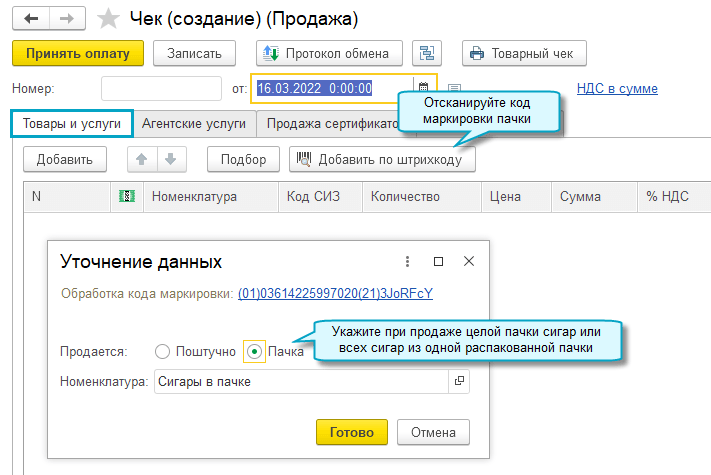Click Отмена button in dialog
Image resolution: width=711 pixels, height=475 pixels.
tap(433, 432)
